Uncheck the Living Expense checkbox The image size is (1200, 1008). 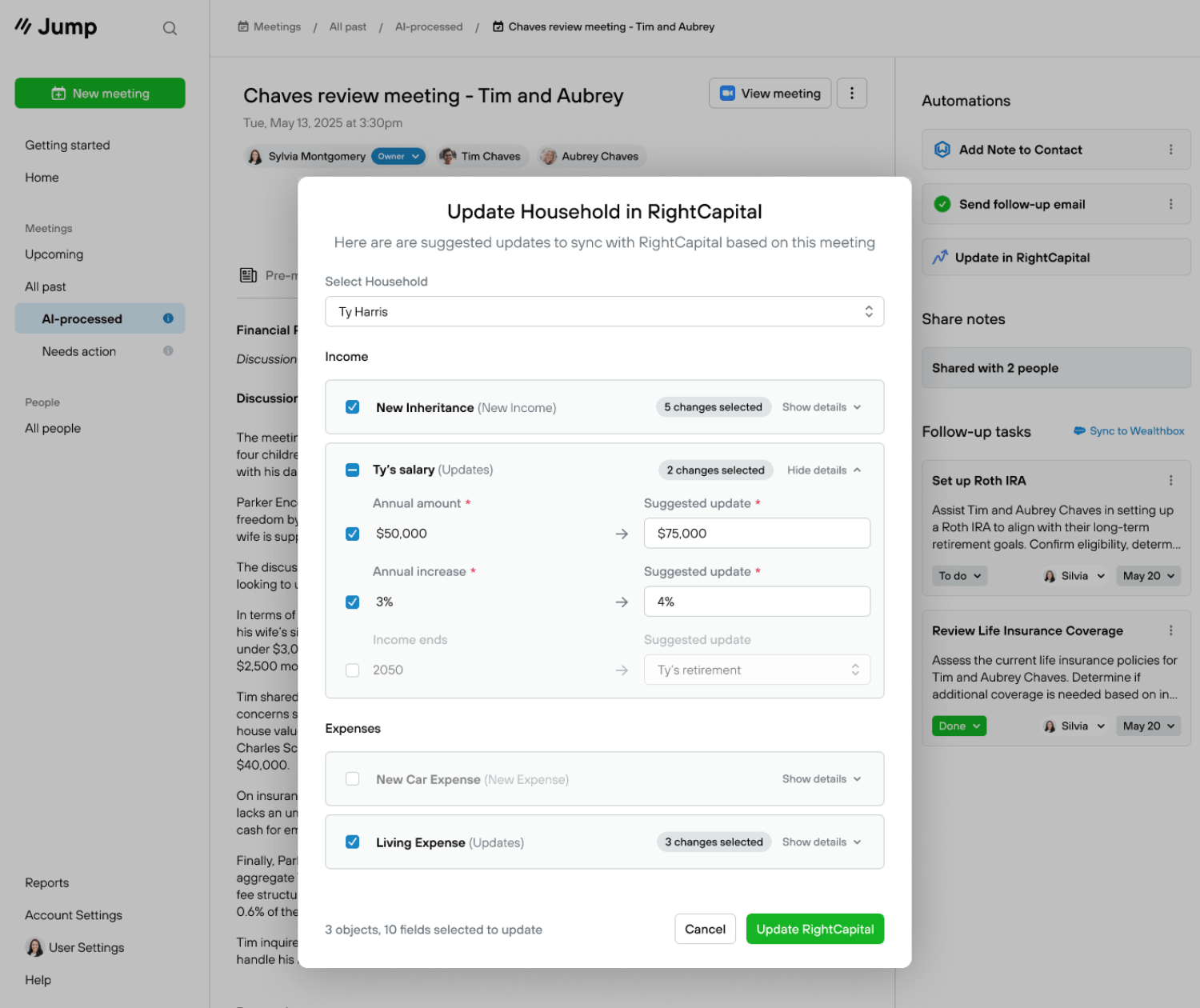pos(352,842)
